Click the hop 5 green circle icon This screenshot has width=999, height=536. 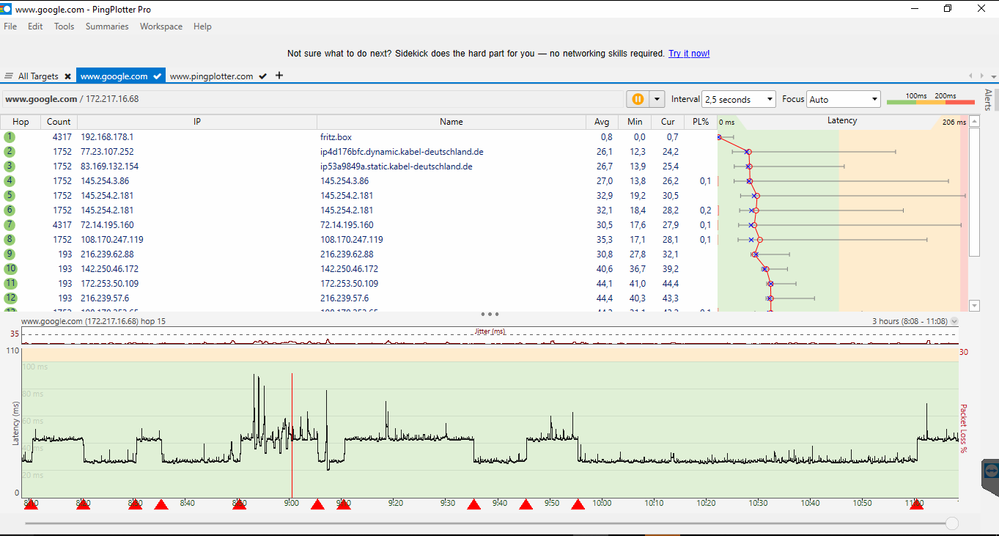pyautogui.click(x=10, y=196)
